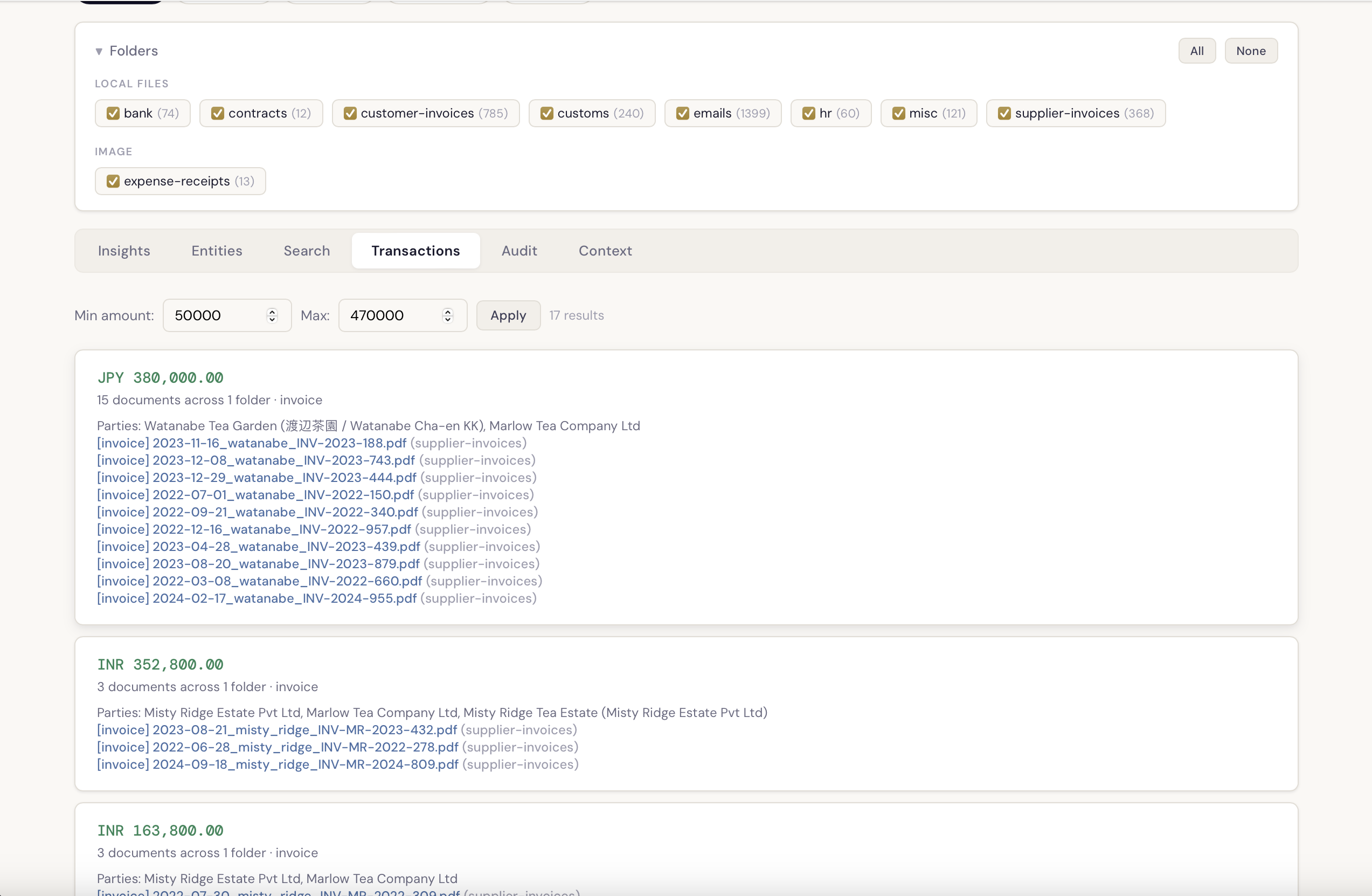
Task: Disable the supplier-invoices folder checkbox
Action: coord(1004,113)
